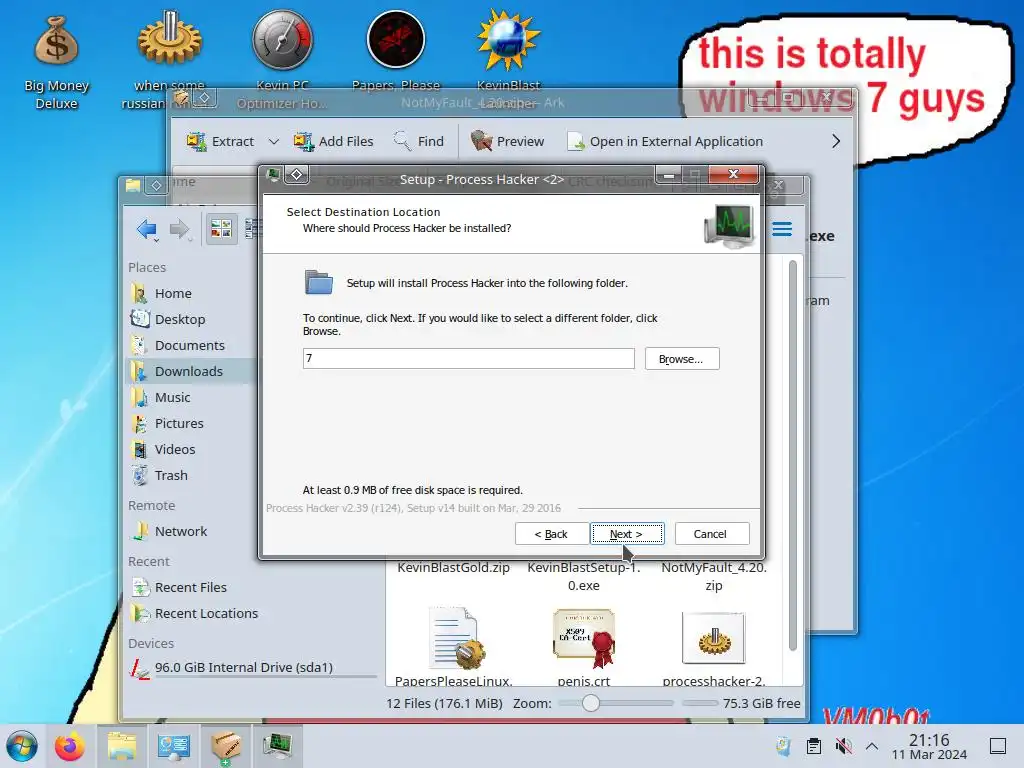This screenshot has height=768, width=1024.
Task: Click Next > in the setup wizard
Action: point(627,534)
